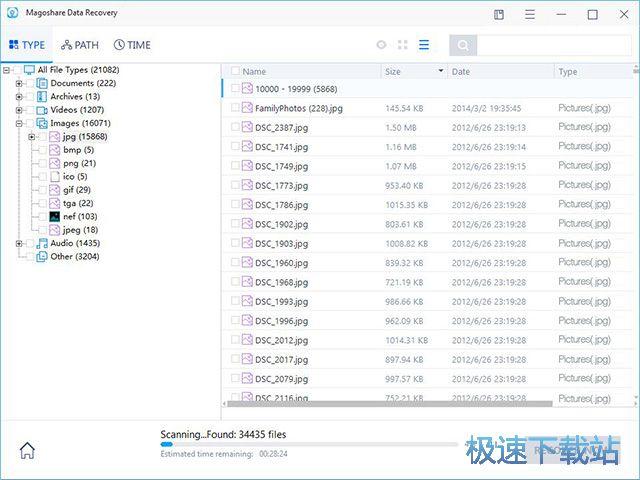Go back to home screen
This screenshot has width=640, height=480.
(x=27, y=451)
